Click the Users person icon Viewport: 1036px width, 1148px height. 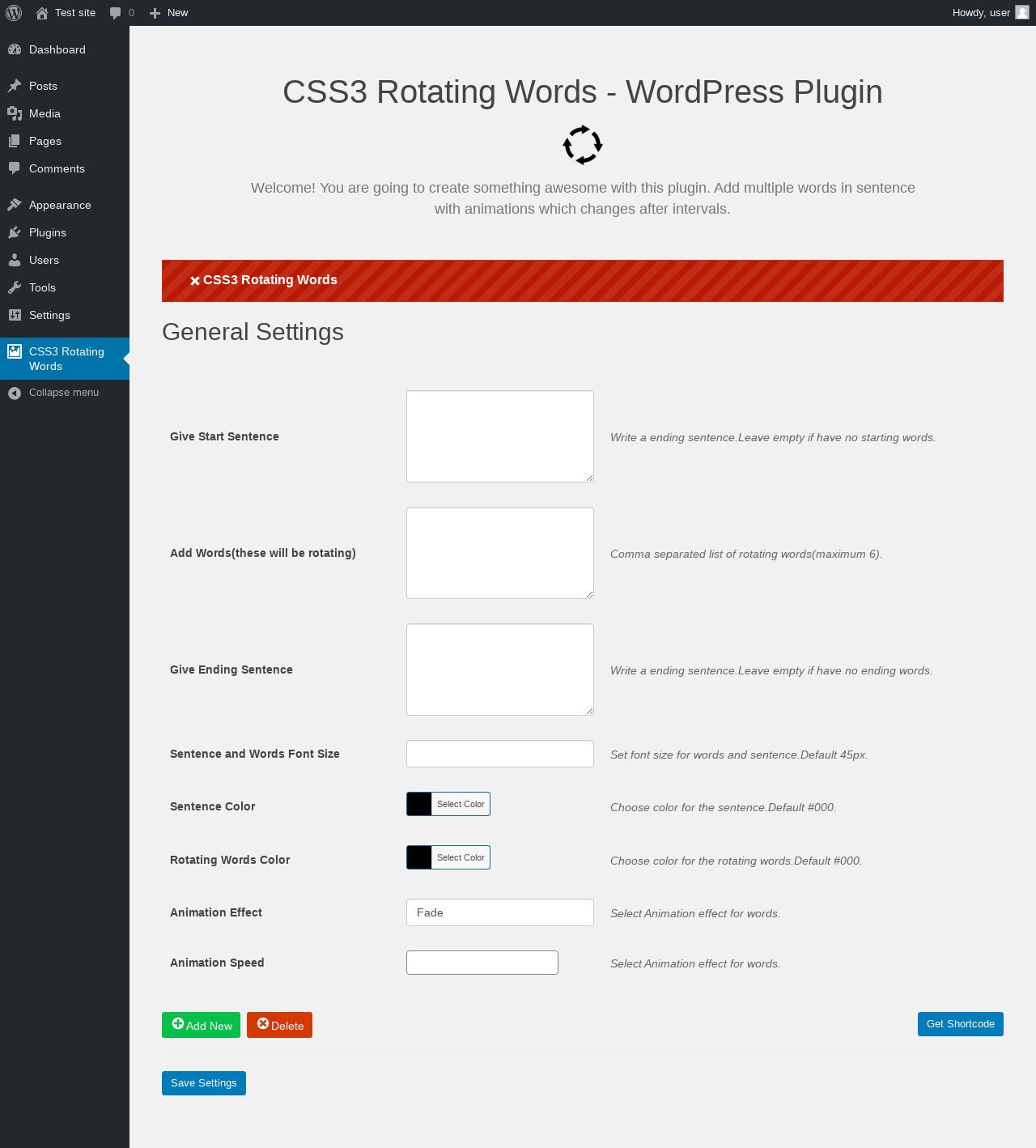[15, 260]
